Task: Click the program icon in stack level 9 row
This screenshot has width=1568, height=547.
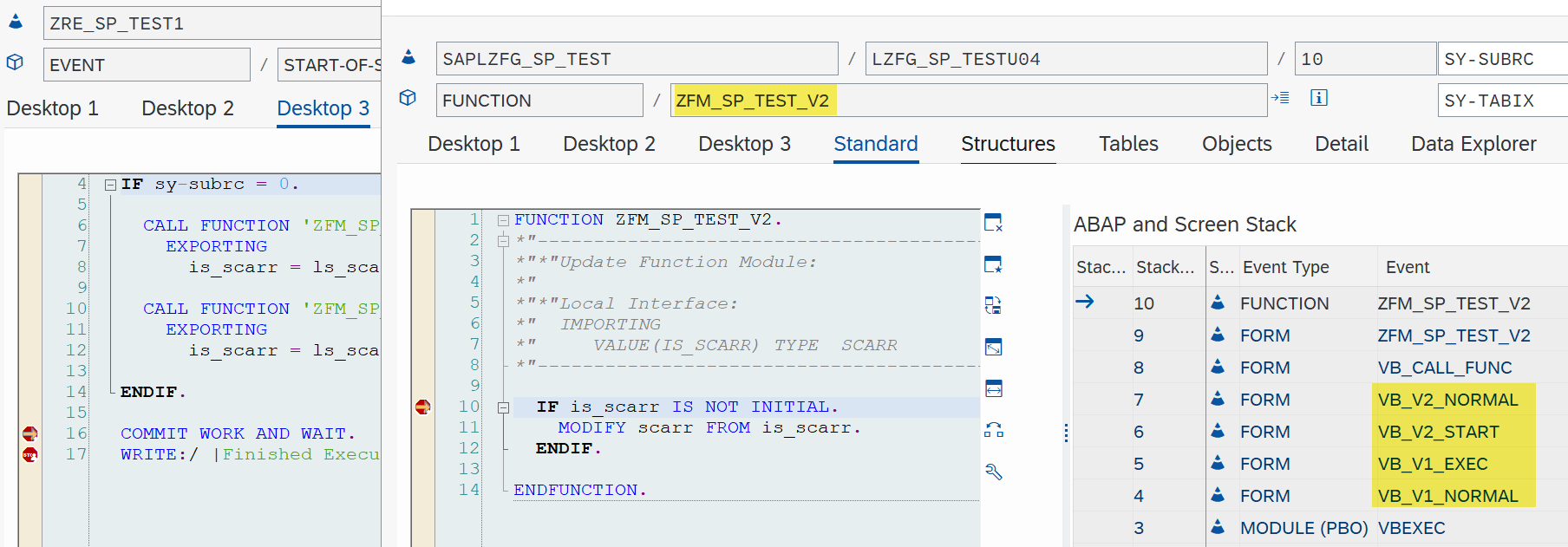Action: point(1218,335)
